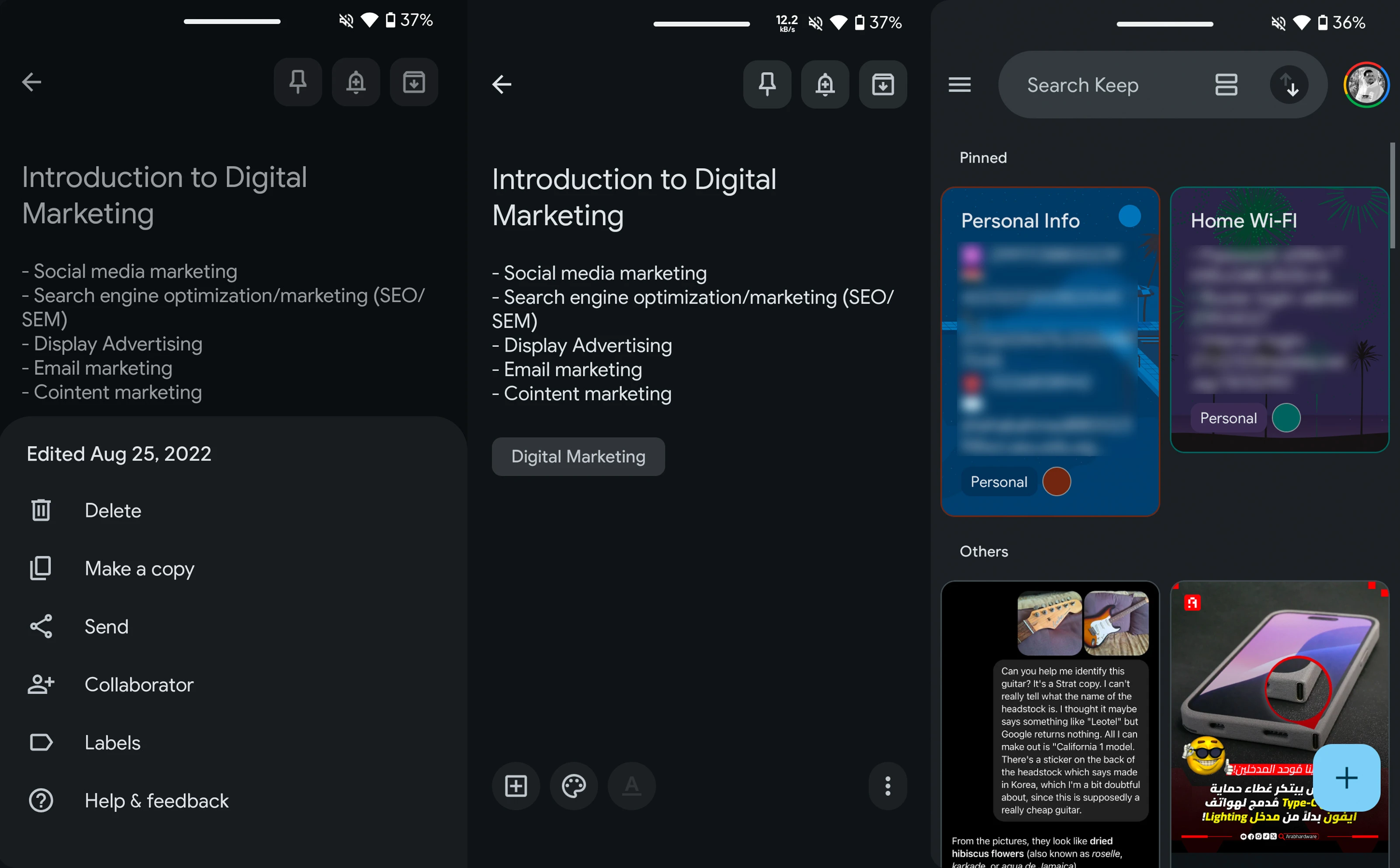Open the Personal Info pinned note

coord(1050,352)
